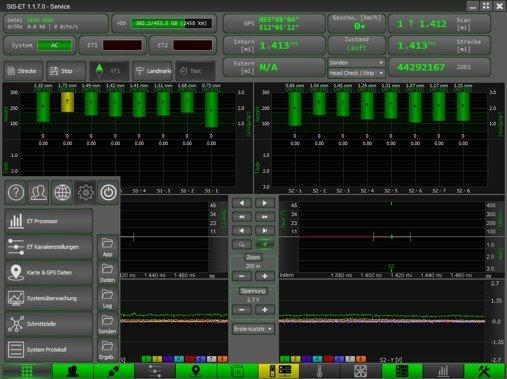Image resolution: width=507 pixels, height=379 pixels.
Task: Increase Spannung with plus button
Action: 265,310
